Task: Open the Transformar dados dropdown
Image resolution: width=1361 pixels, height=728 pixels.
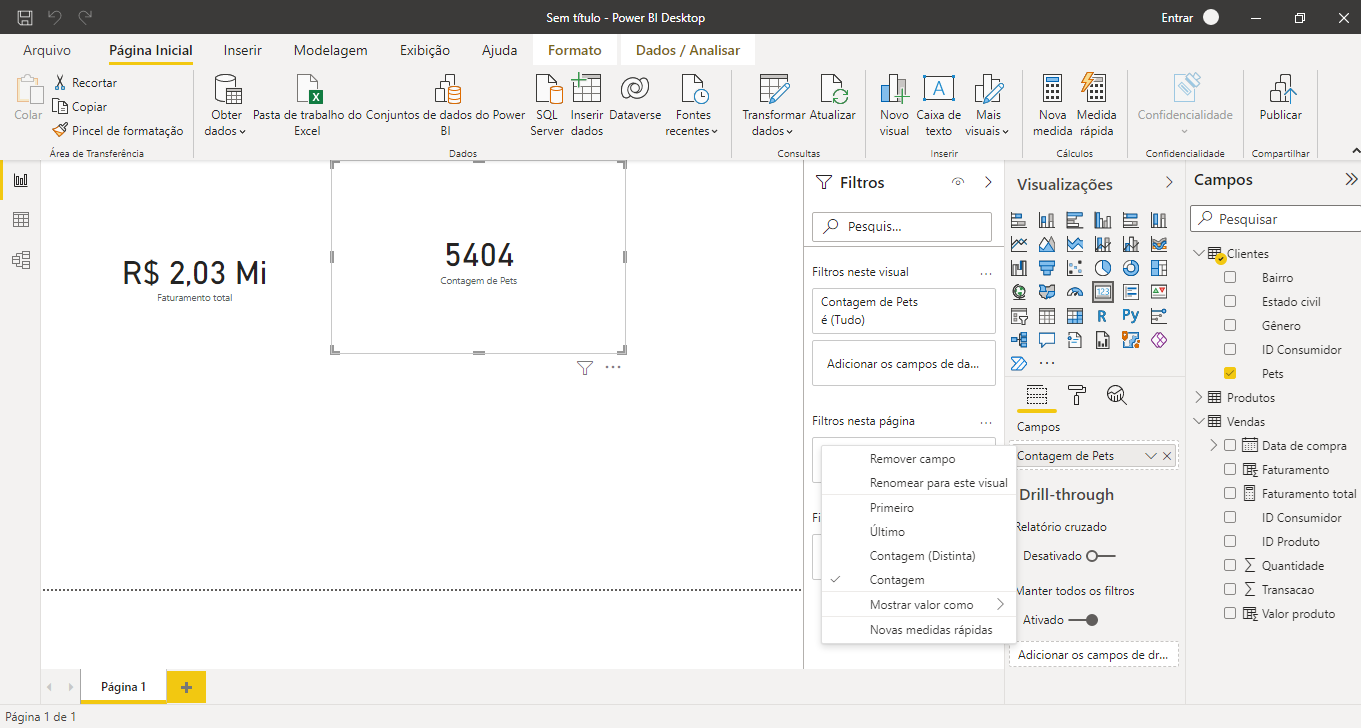Action: click(x=773, y=106)
